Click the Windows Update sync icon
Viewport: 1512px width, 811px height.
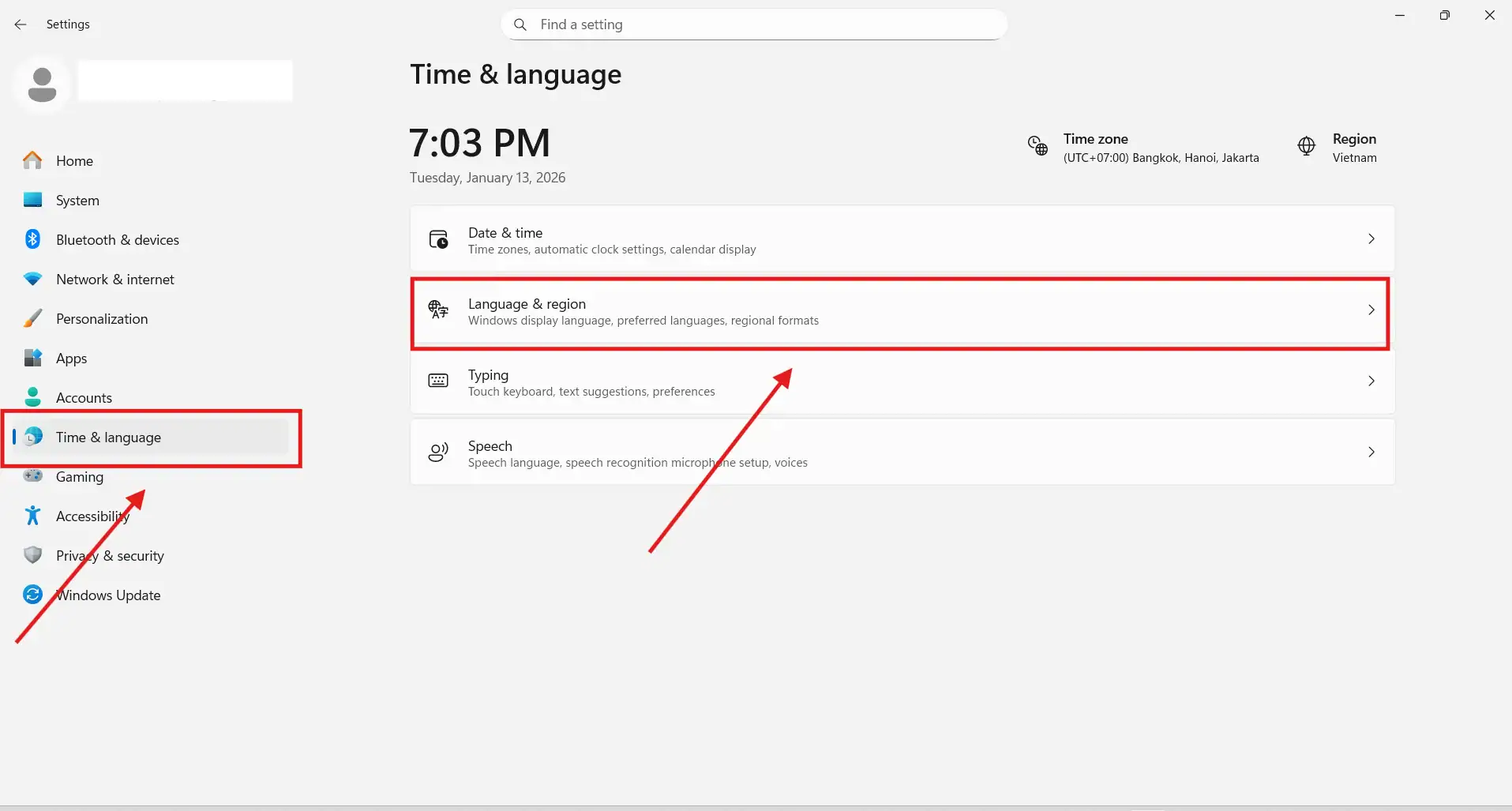pyautogui.click(x=32, y=595)
